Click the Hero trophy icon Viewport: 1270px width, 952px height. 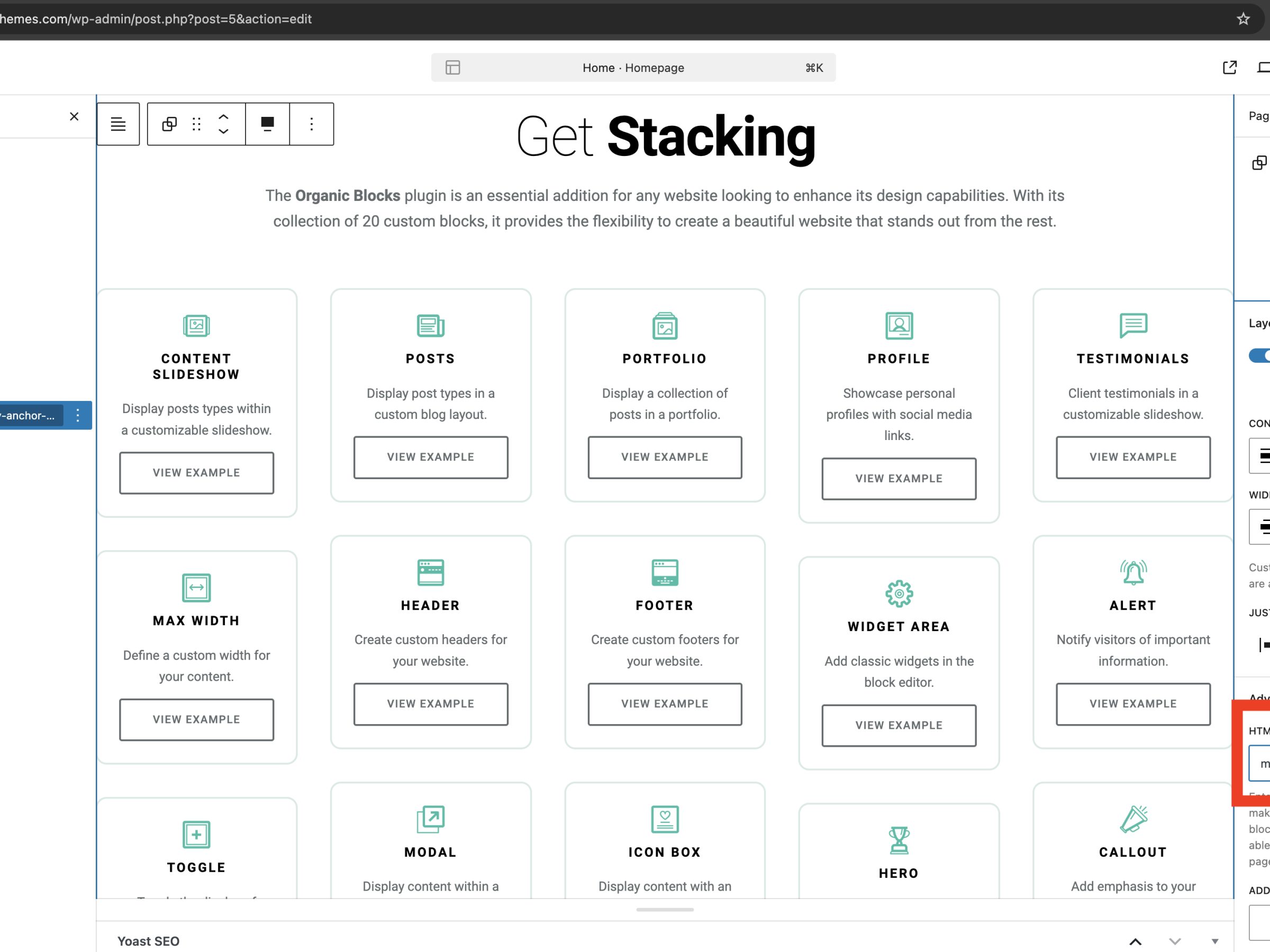(899, 840)
